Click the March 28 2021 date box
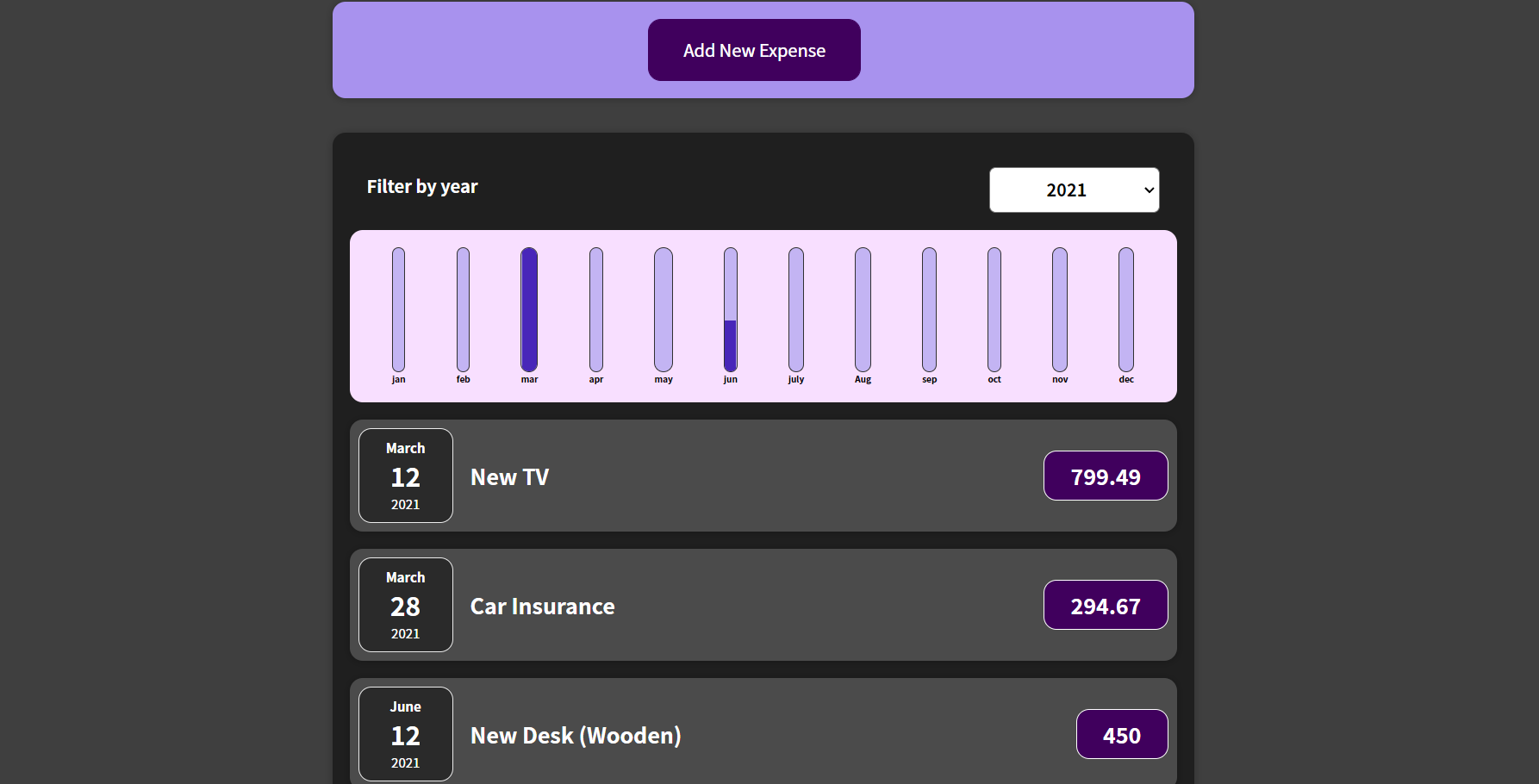Image resolution: width=1539 pixels, height=784 pixels. pos(406,605)
